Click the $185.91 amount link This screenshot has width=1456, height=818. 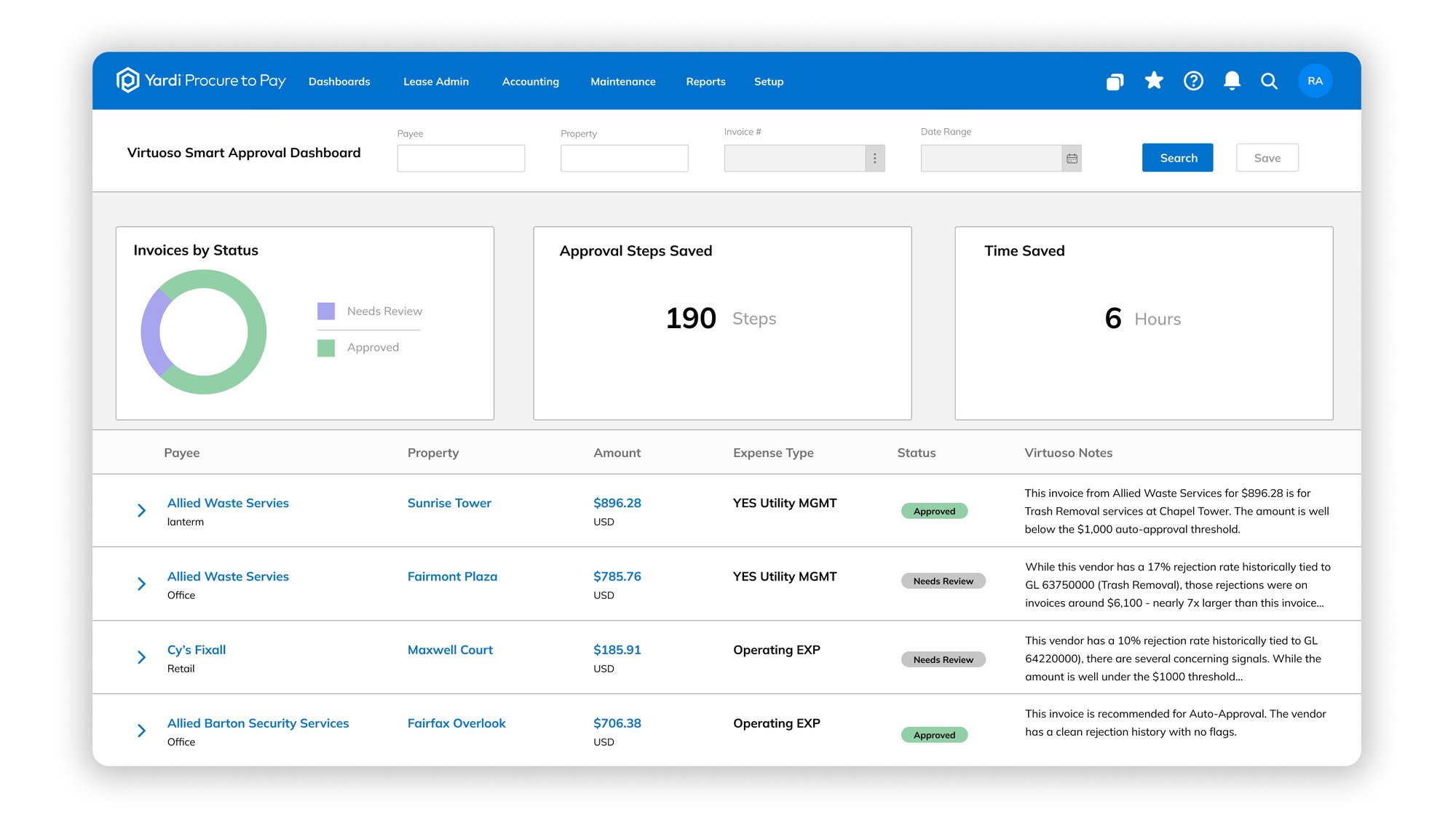pos(617,650)
